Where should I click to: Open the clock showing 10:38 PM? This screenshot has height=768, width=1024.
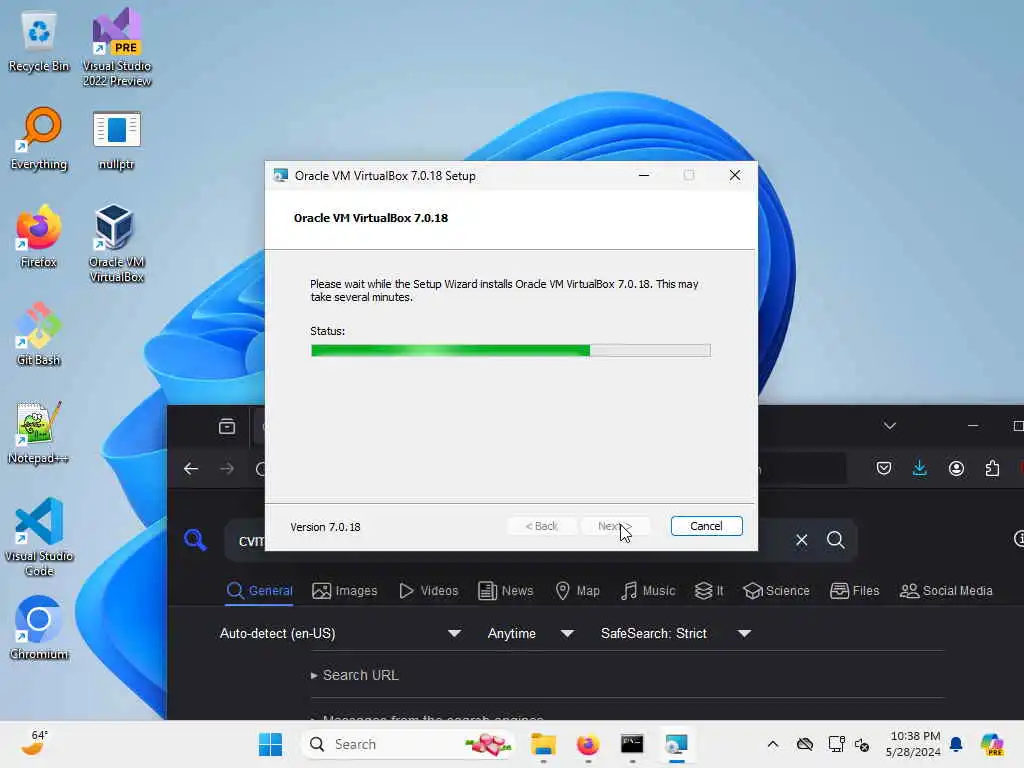tap(913, 744)
